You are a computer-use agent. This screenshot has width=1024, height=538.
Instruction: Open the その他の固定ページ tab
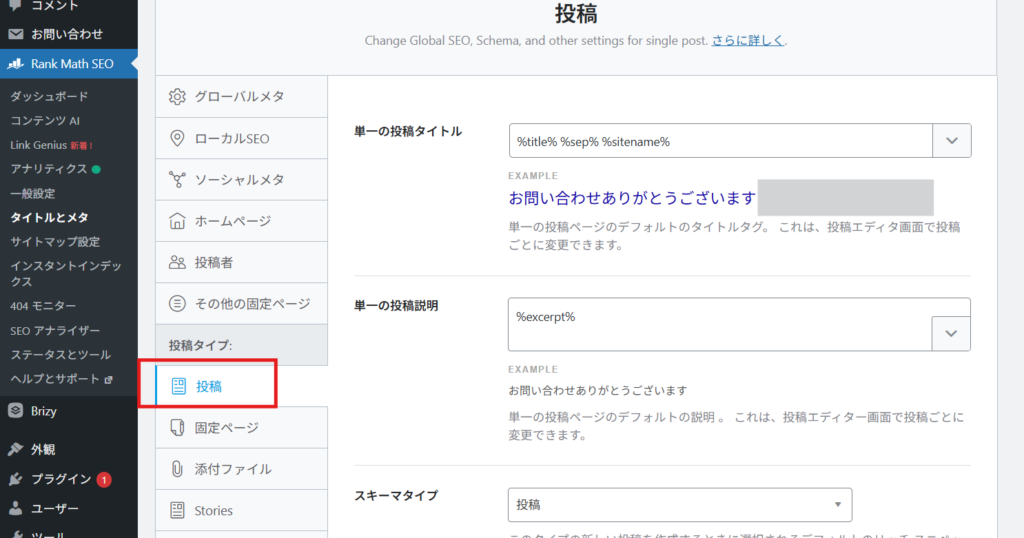(x=252, y=303)
